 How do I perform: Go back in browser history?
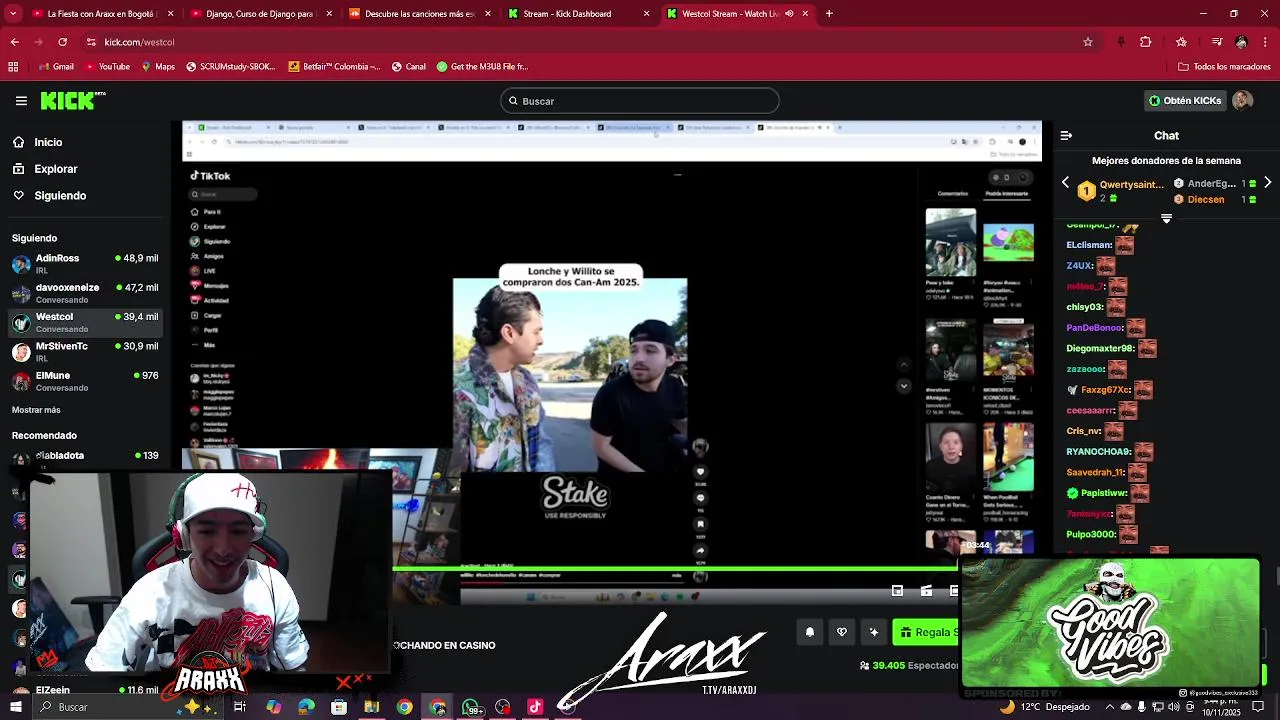(14, 42)
